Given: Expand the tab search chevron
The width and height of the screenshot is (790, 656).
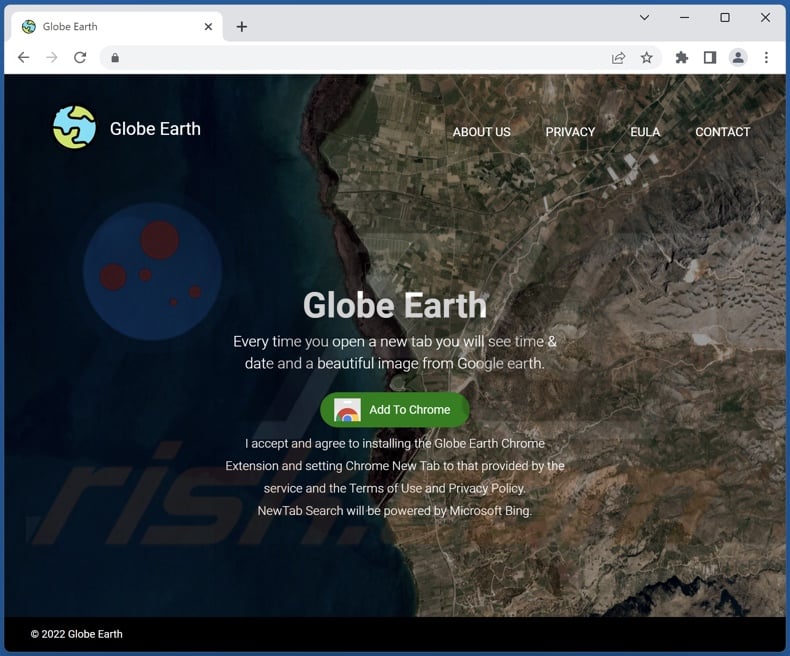Looking at the screenshot, I should 647,18.
